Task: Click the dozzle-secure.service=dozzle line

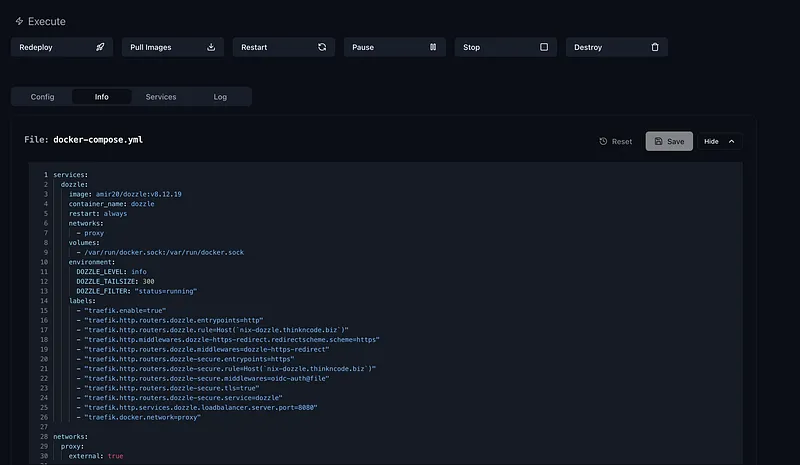Action: pyautogui.click(x=179, y=398)
